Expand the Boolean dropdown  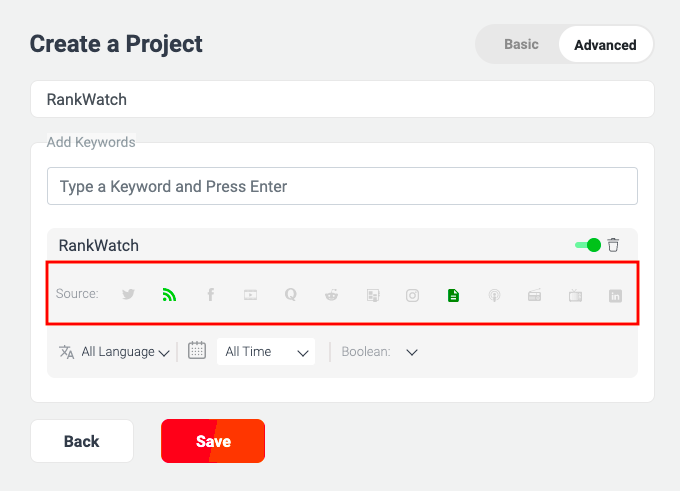click(379, 352)
